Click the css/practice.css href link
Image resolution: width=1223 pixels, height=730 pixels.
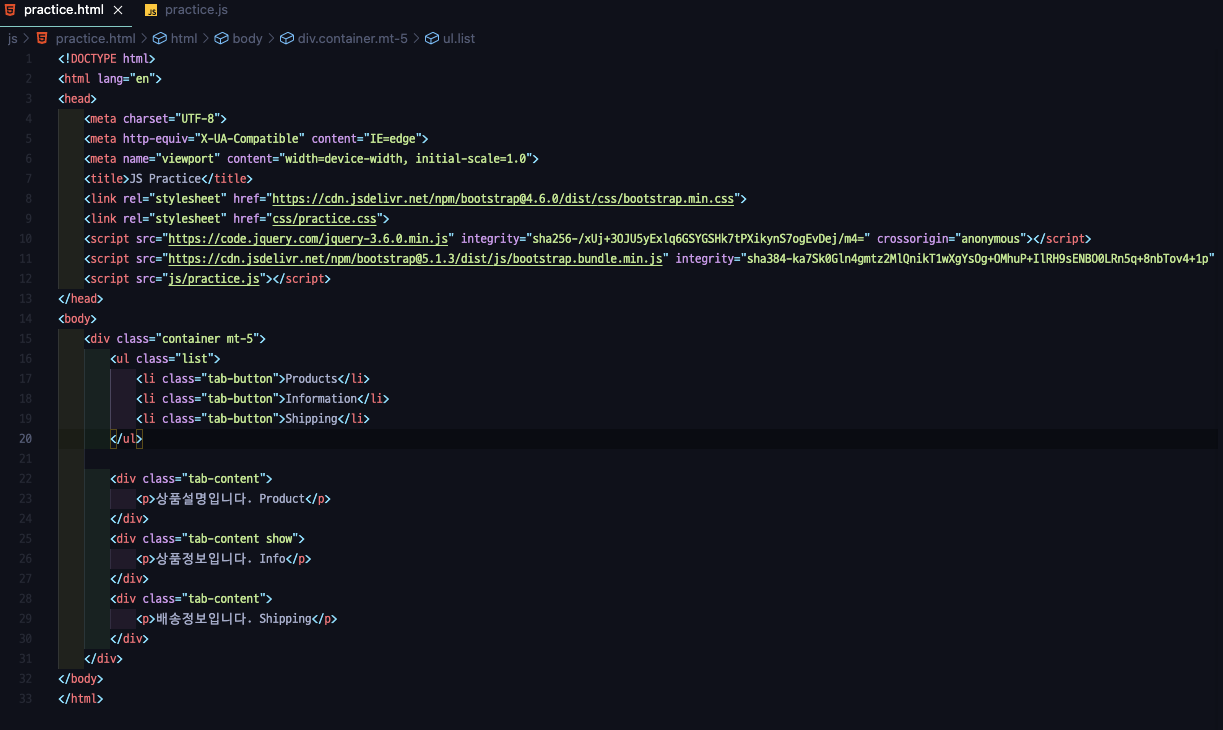(x=325, y=218)
